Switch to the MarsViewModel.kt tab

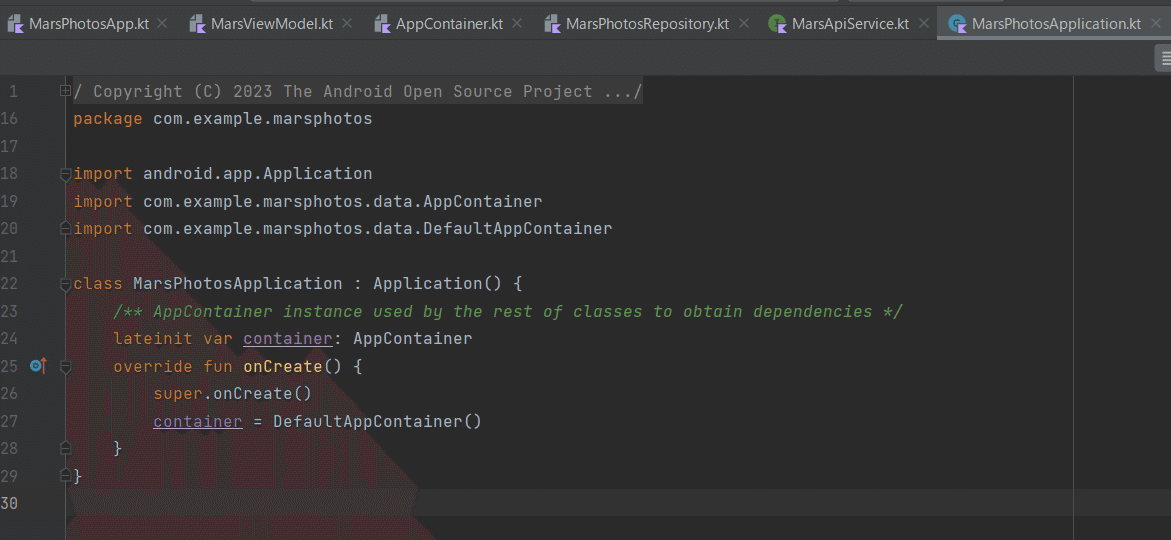[272, 23]
